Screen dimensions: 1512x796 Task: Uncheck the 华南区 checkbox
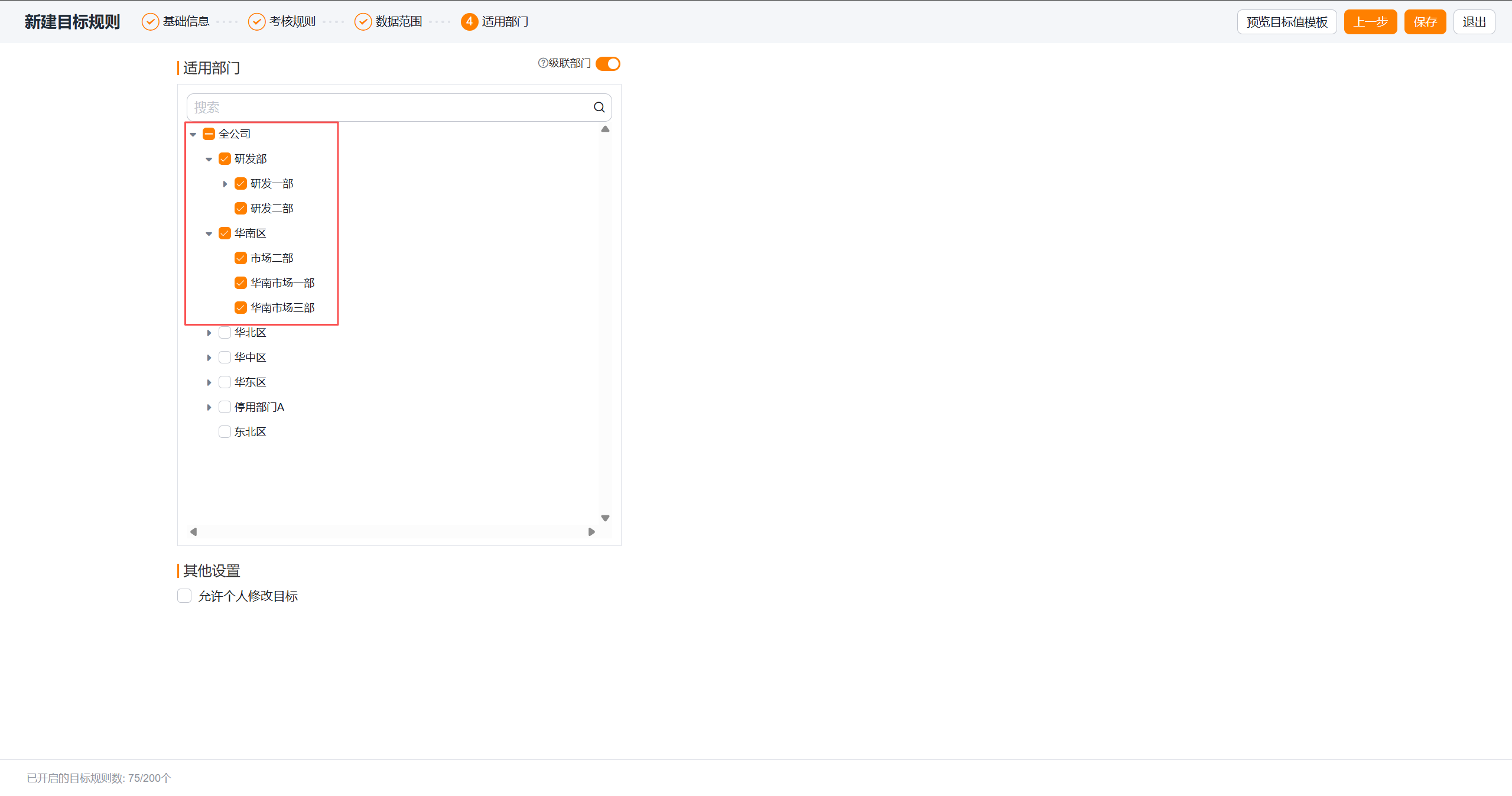225,233
